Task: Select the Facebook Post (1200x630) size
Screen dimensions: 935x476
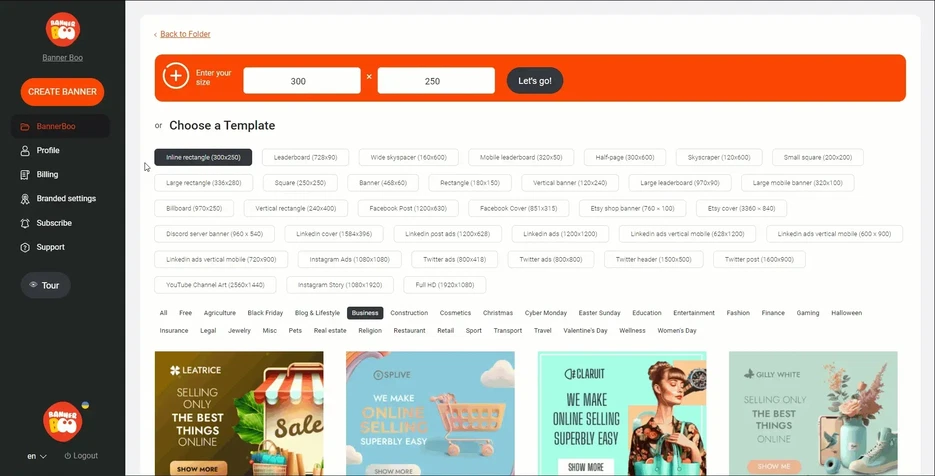Action: coord(407,208)
